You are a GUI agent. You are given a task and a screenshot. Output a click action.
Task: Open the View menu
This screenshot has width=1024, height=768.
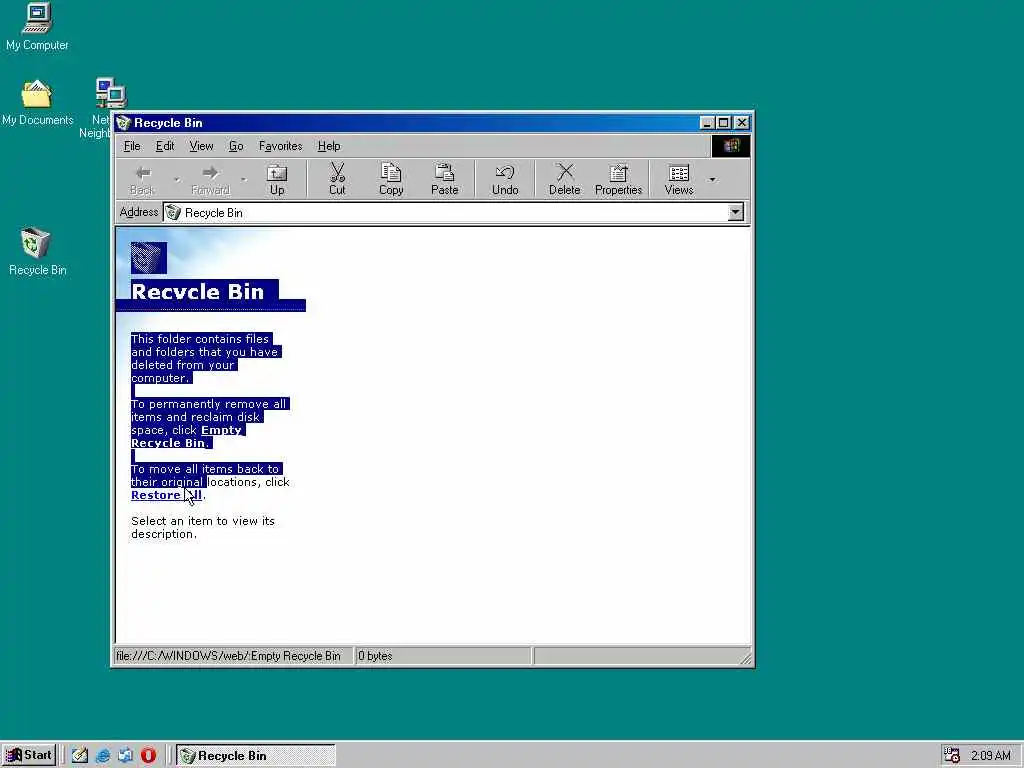tap(201, 146)
